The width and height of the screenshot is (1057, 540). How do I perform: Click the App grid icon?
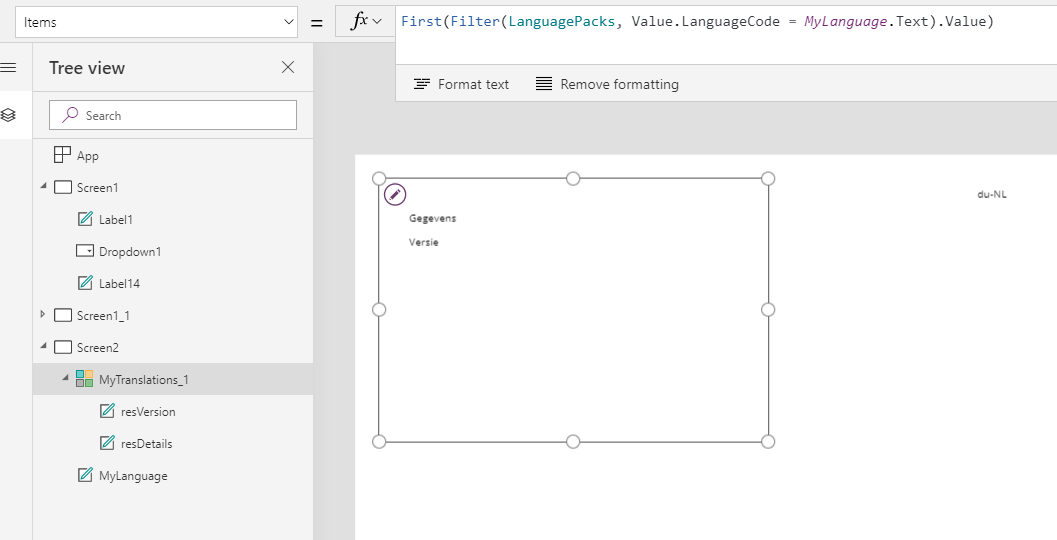[x=62, y=155]
